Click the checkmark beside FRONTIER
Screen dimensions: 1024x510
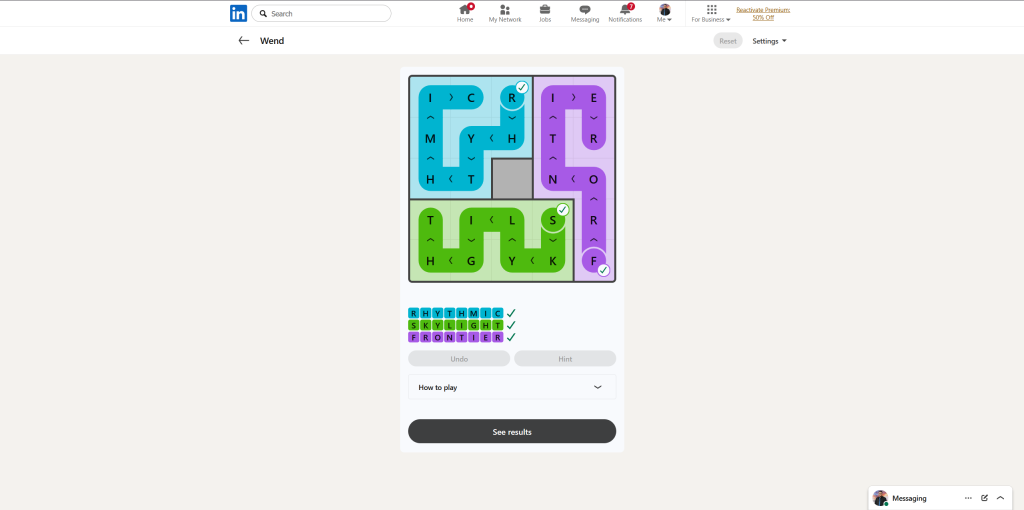point(511,337)
